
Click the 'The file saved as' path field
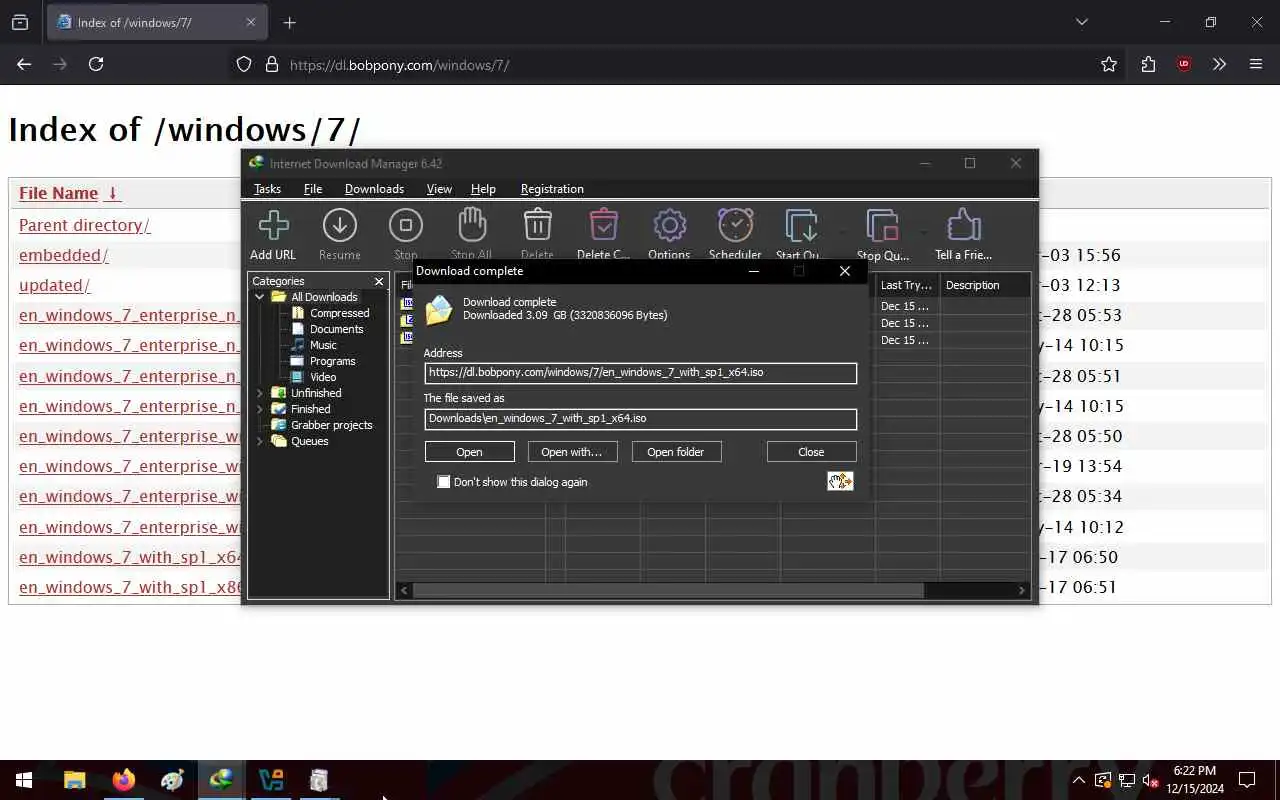[641, 419]
